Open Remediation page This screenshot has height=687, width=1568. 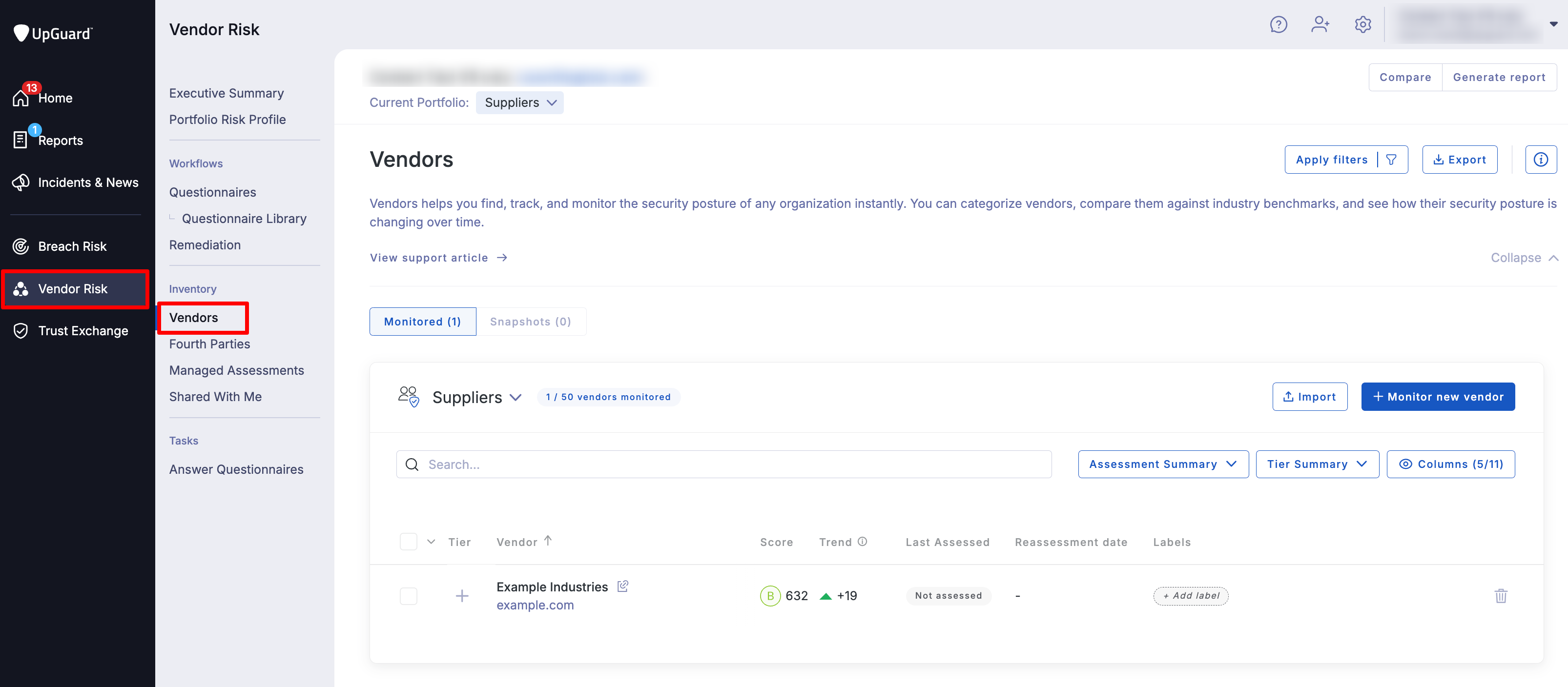point(205,244)
